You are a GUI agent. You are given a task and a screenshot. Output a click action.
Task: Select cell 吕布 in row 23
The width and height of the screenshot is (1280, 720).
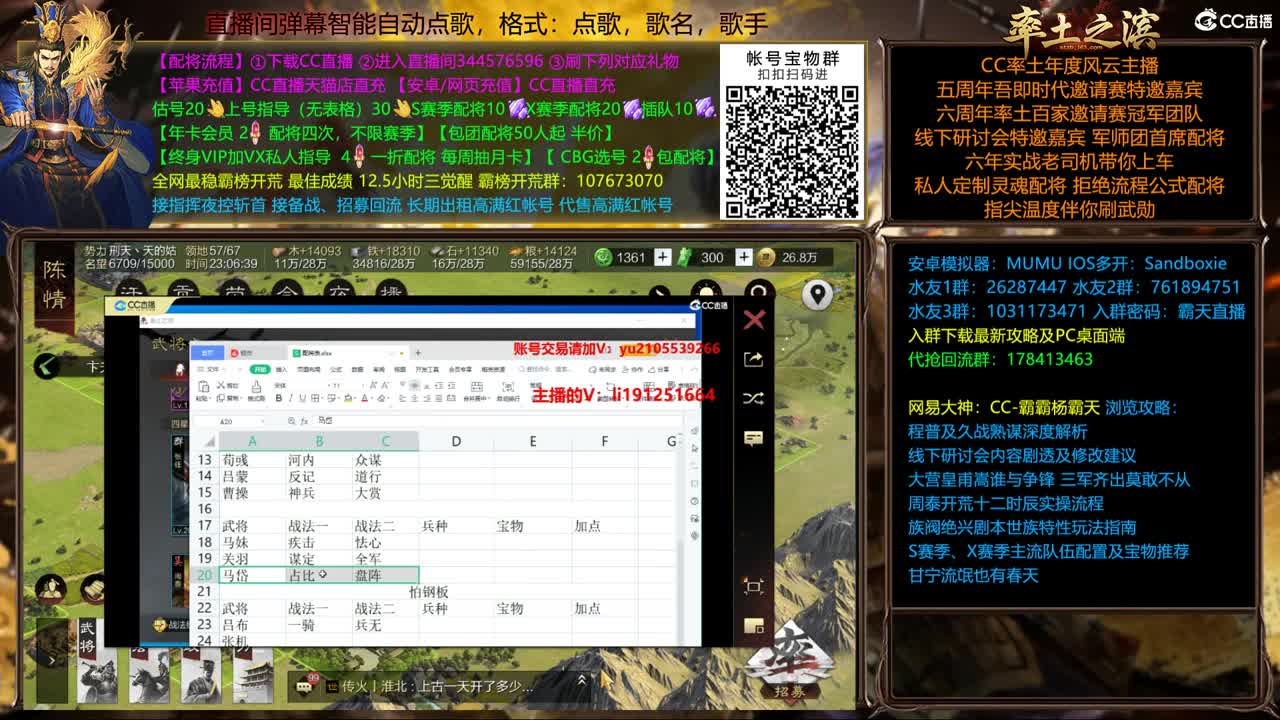[252, 625]
